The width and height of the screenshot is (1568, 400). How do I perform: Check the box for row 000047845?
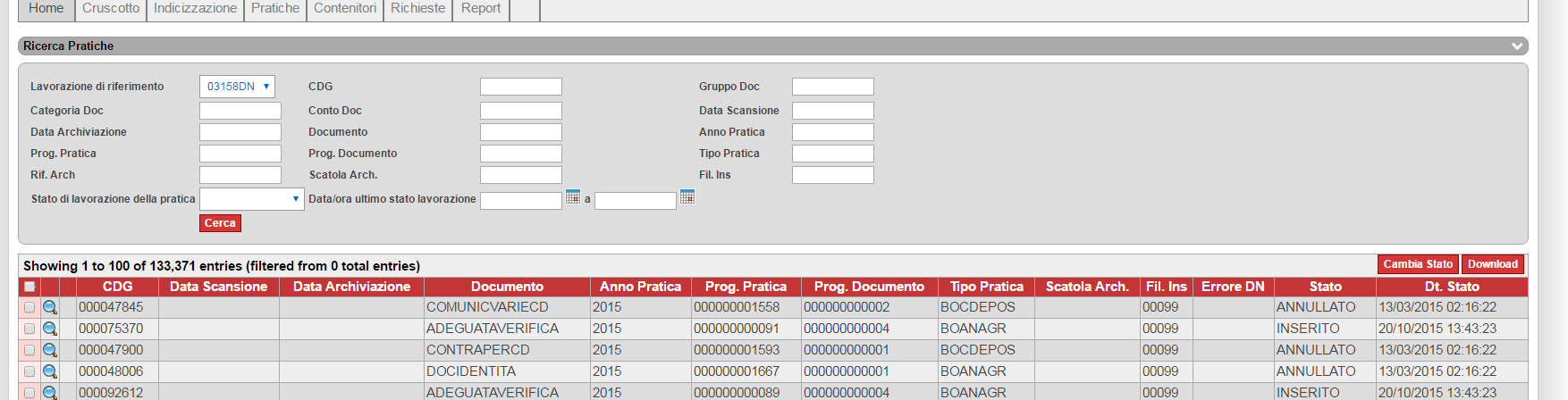30,307
